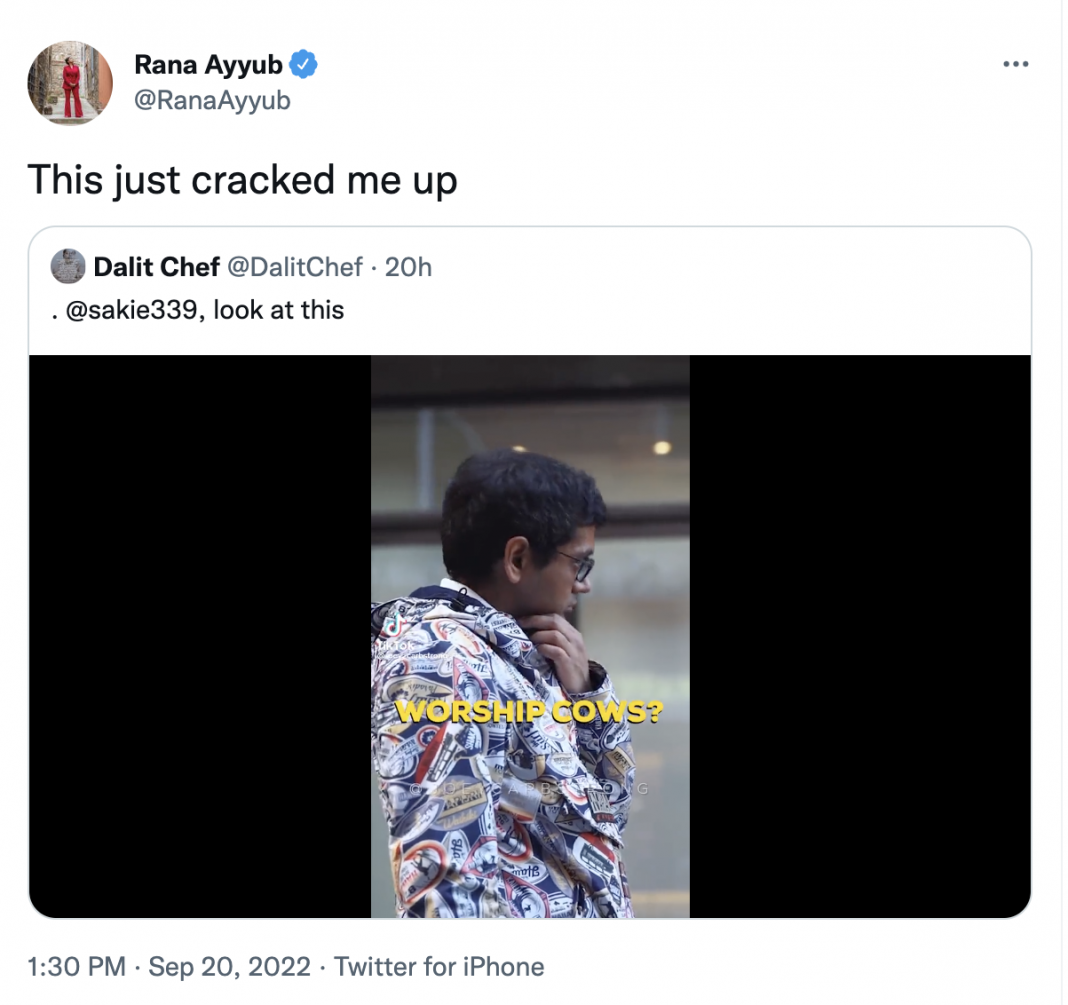Image resolution: width=1068 pixels, height=1005 pixels.
Task: Play the embedded TikTok video
Action: click(x=530, y=637)
